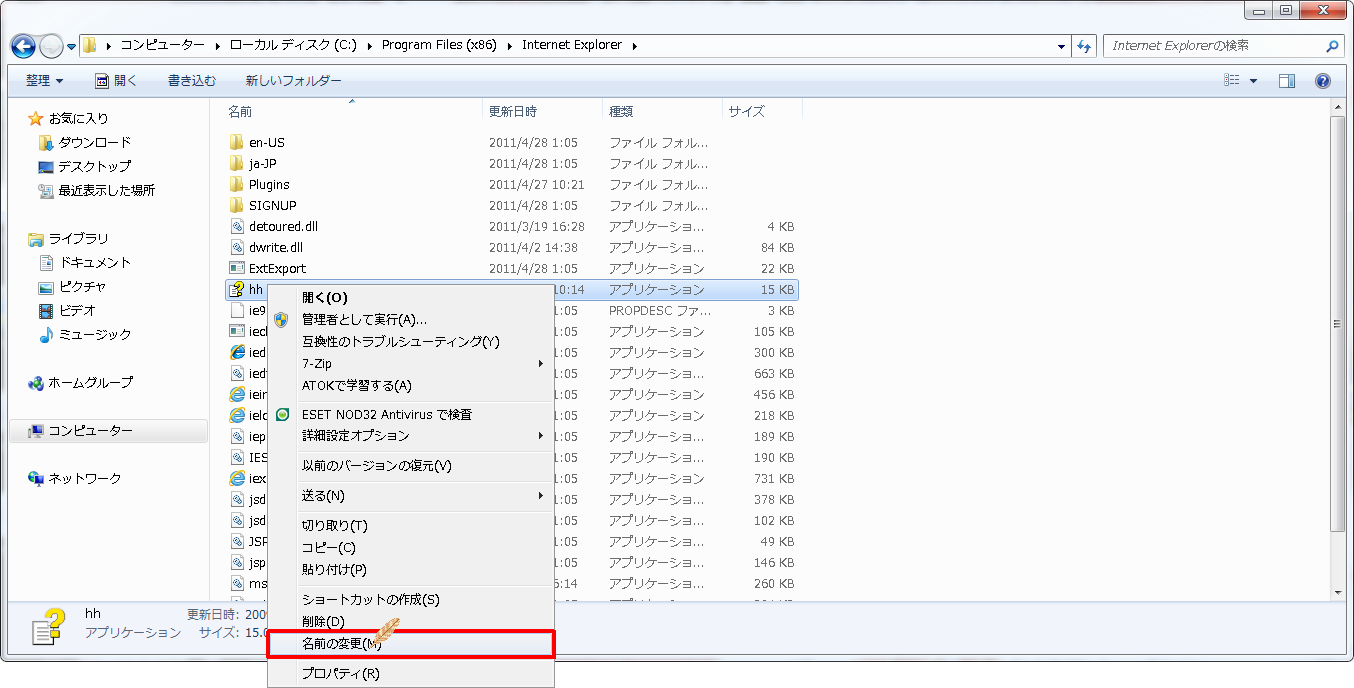Click the 開く toolbar button
The image size is (1354, 688).
click(x=116, y=81)
